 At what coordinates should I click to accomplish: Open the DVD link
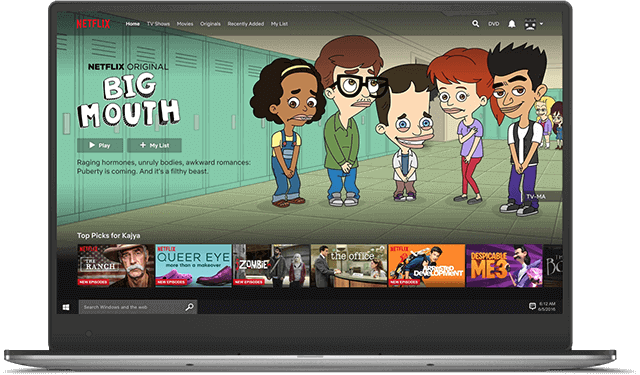[x=493, y=24]
